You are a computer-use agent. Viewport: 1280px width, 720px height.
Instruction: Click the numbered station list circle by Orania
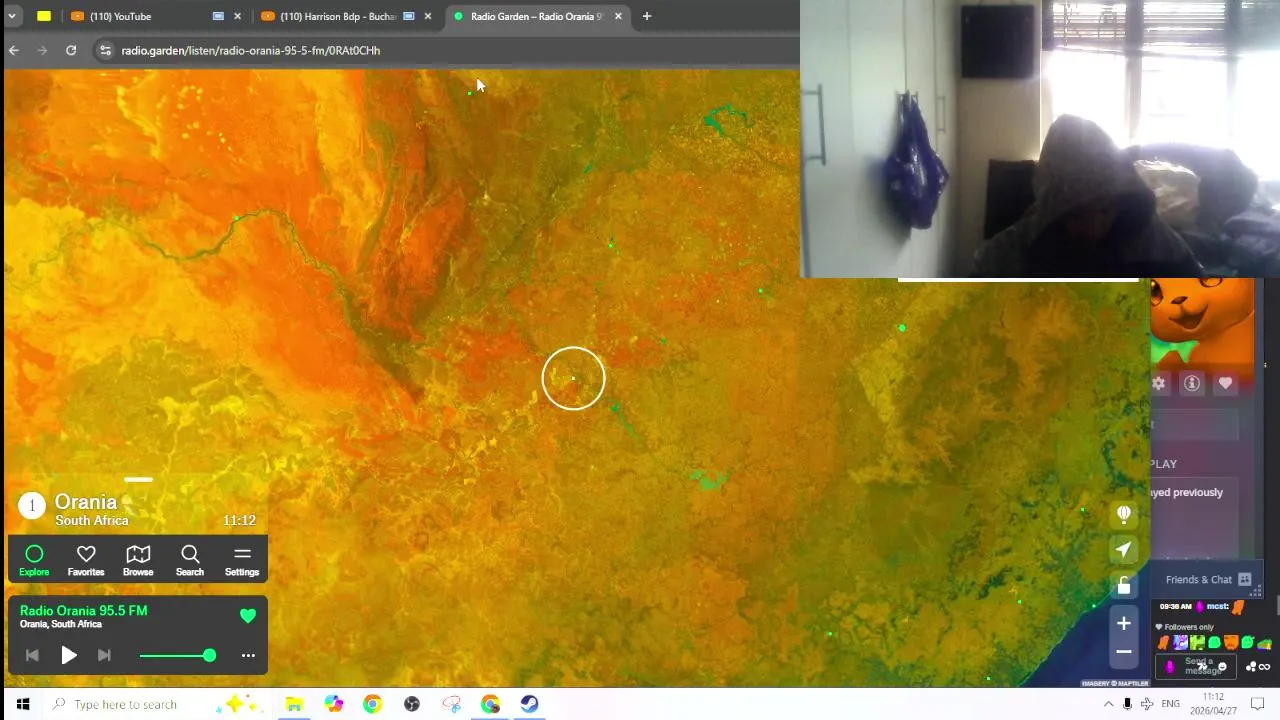point(32,506)
